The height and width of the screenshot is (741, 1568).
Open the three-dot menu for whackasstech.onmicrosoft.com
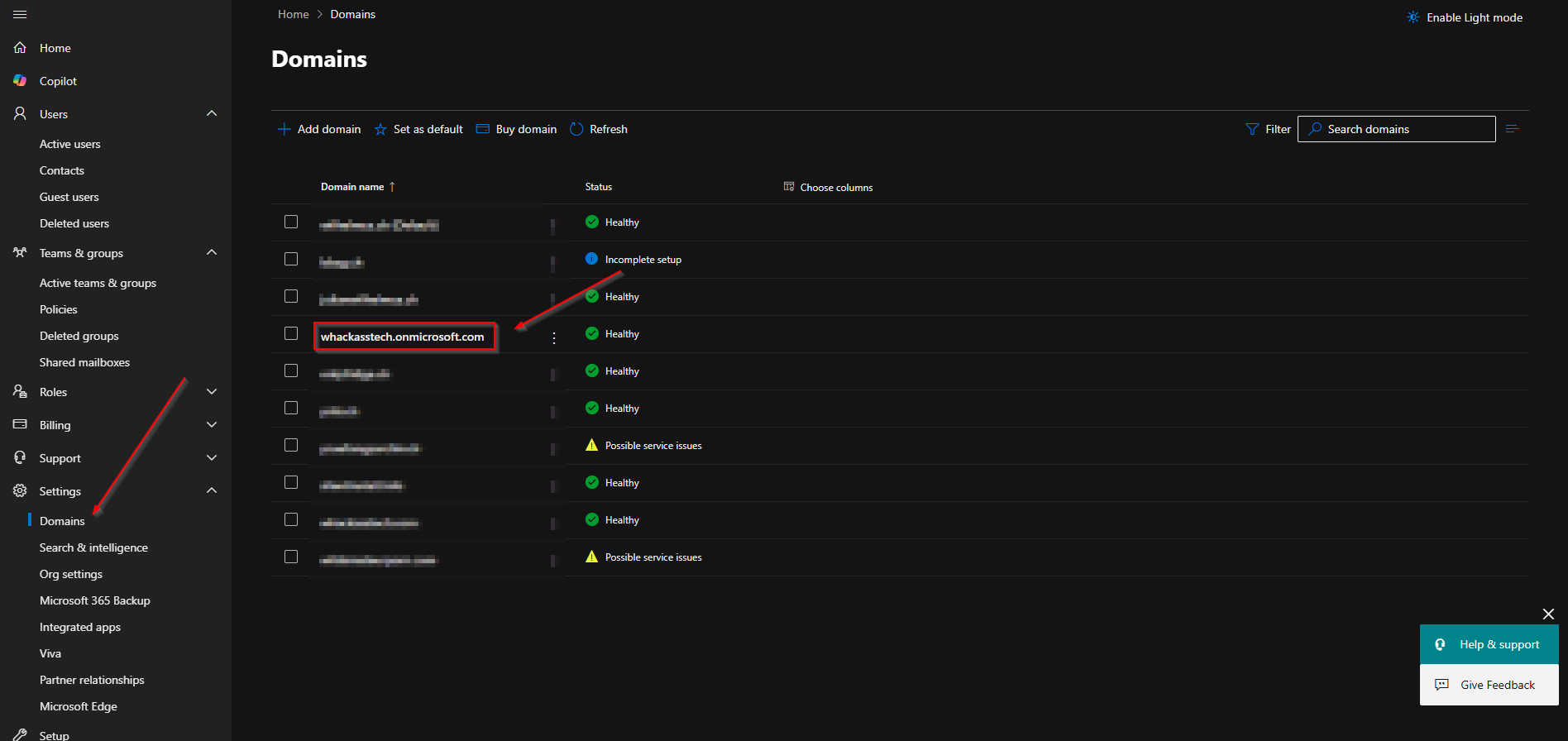[554, 337]
